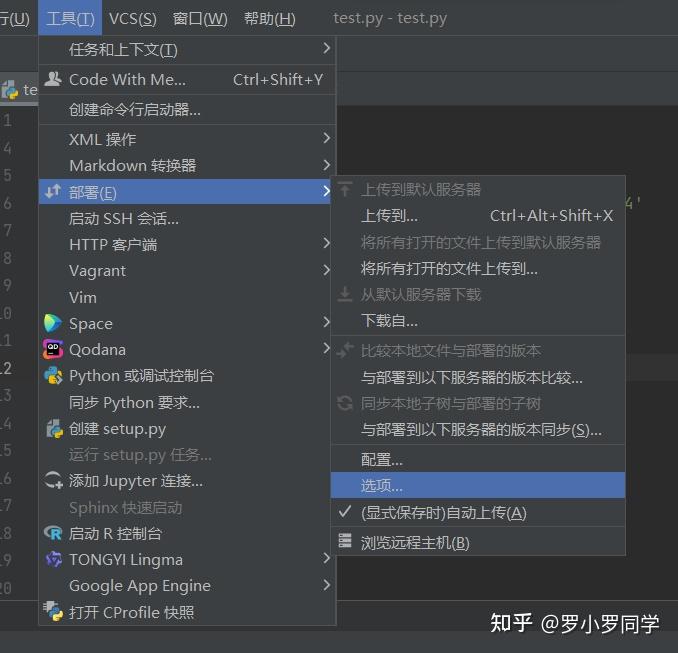Click 启动 R 控制台 entry

point(187,533)
